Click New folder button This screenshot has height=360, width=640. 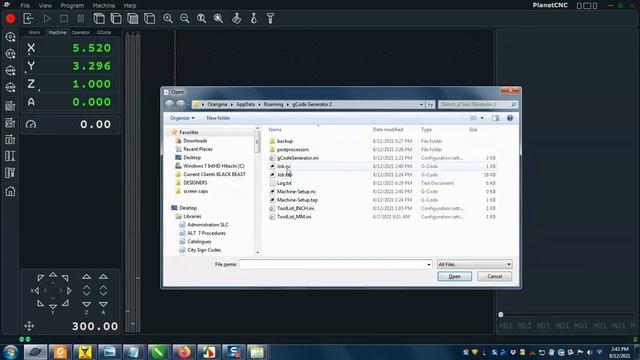218,118
